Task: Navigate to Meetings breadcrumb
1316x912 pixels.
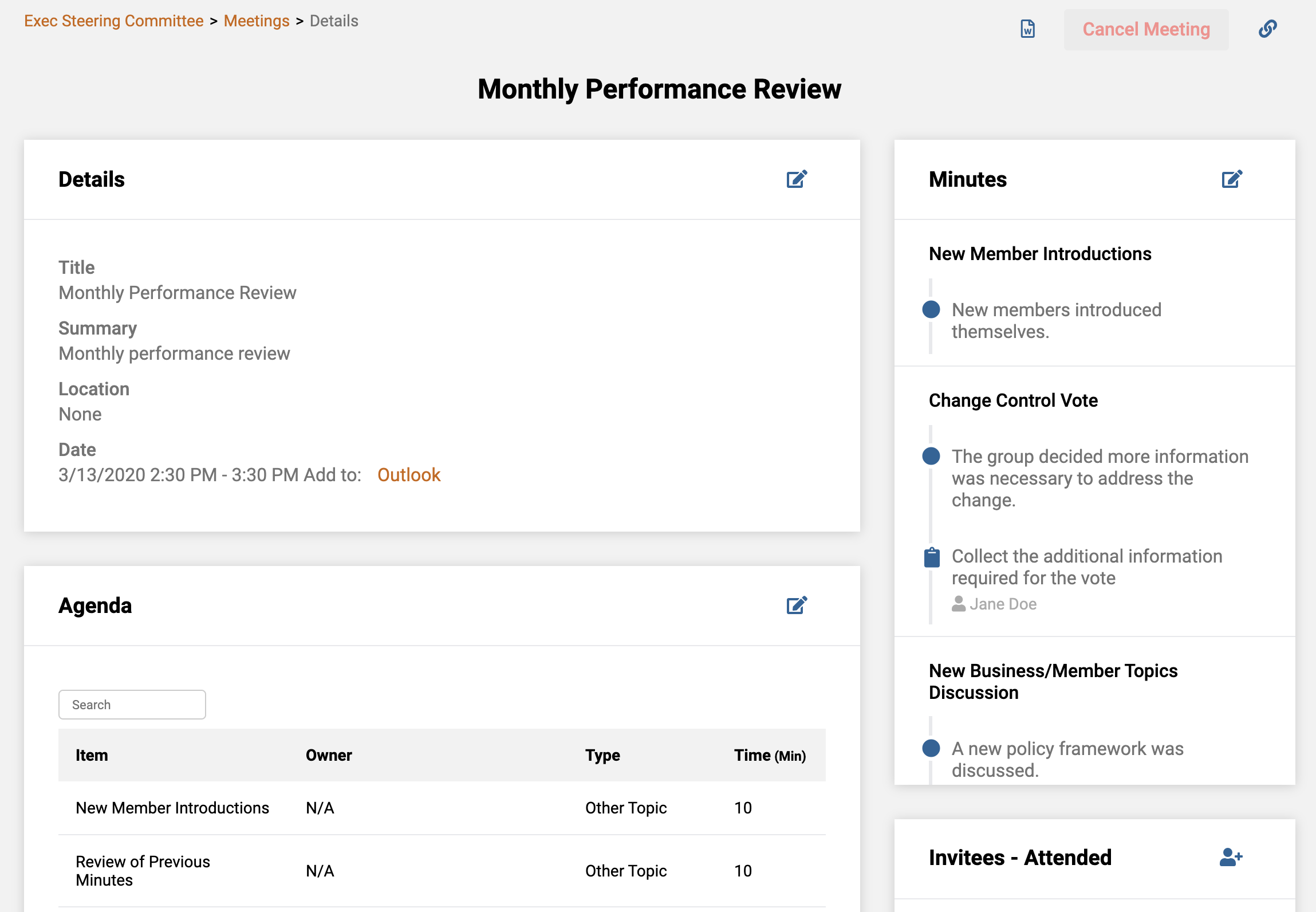Action: (x=257, y=21)
